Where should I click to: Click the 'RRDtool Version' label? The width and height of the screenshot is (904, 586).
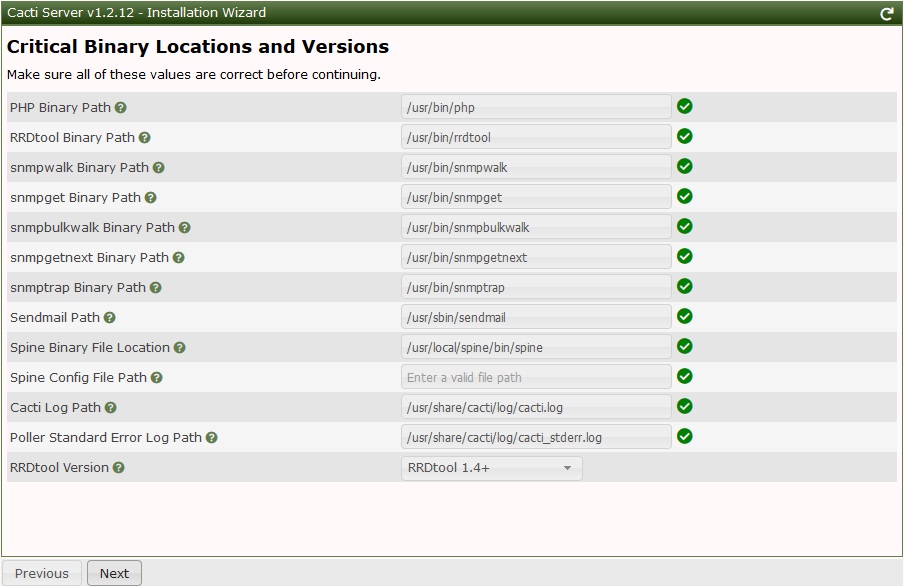59,468
